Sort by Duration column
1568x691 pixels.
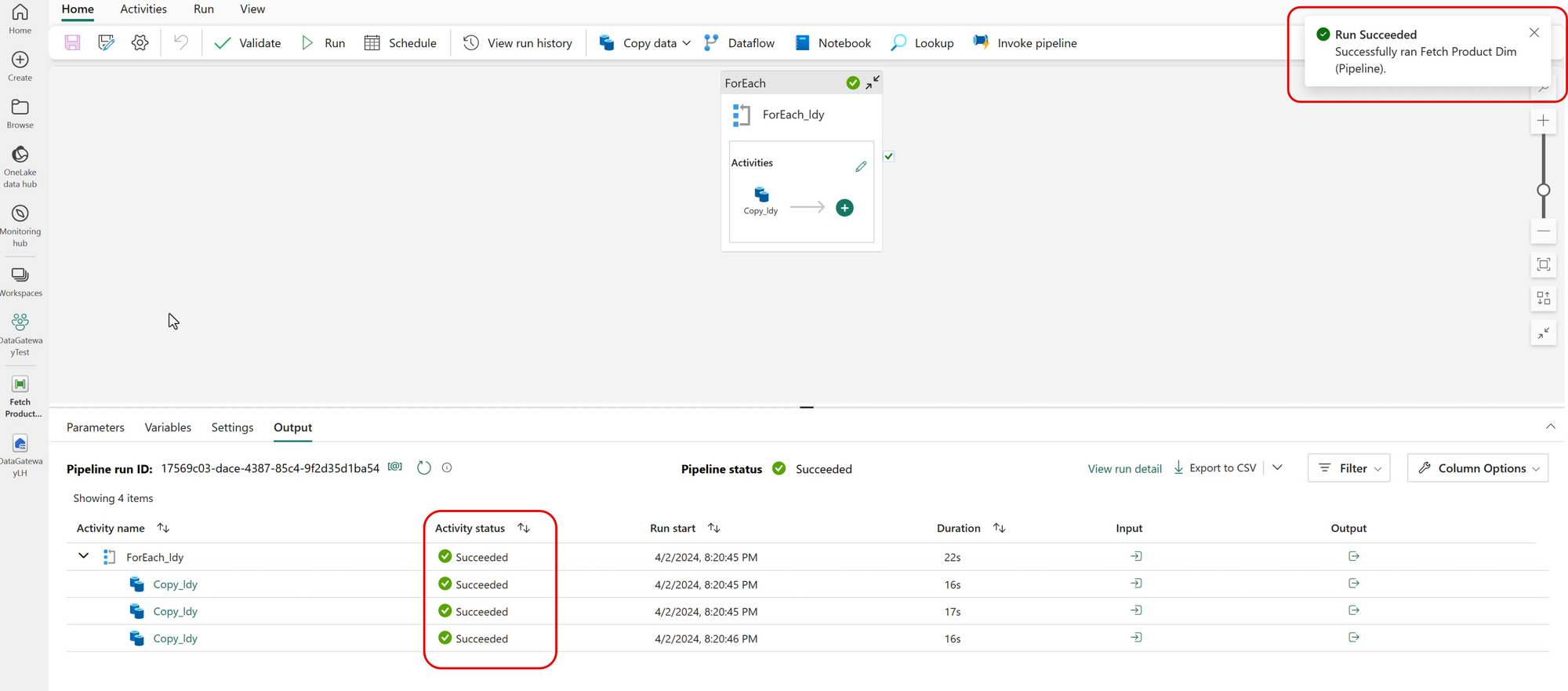(x=999, y=529)
